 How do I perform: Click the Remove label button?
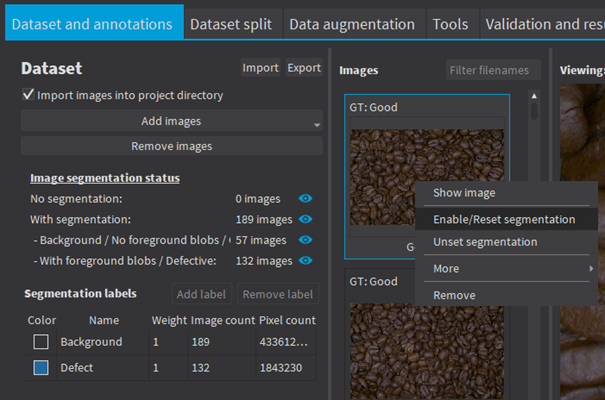tap(278, 294)
